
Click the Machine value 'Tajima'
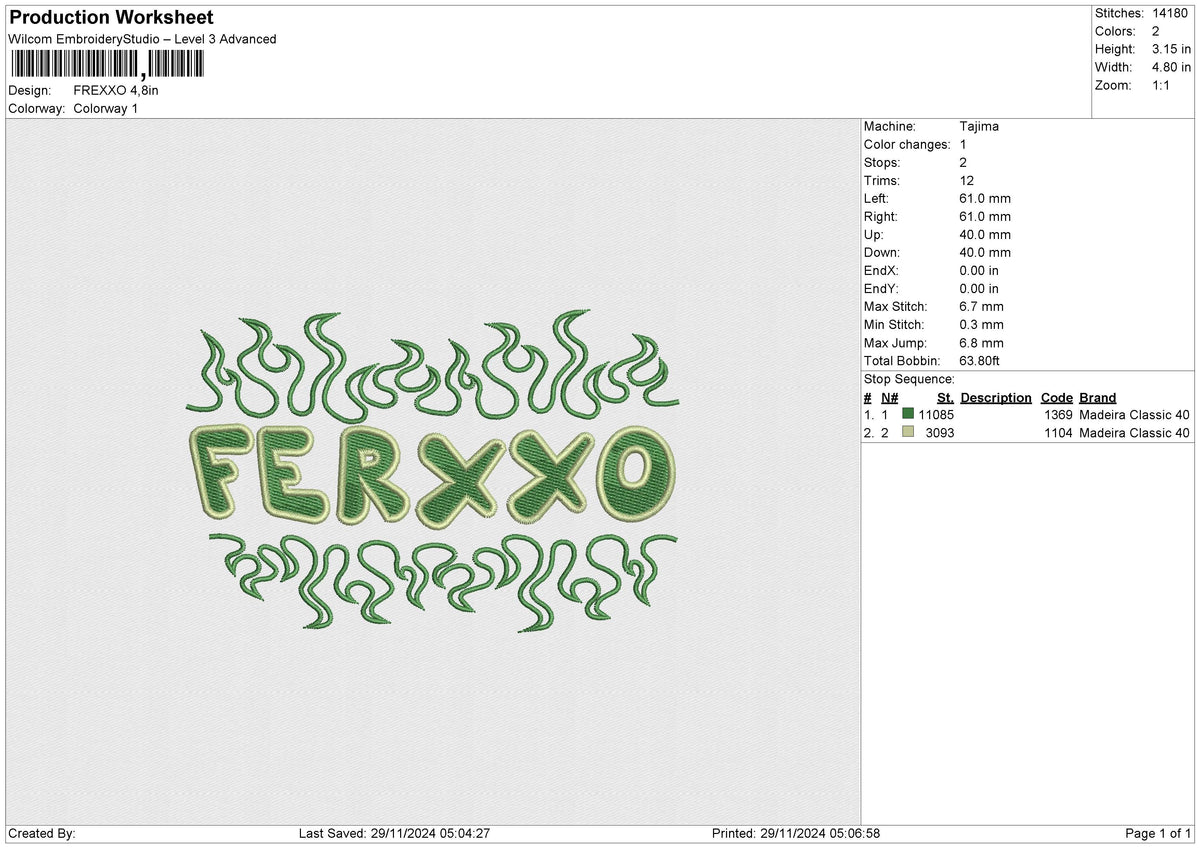(x=979, y=126)
